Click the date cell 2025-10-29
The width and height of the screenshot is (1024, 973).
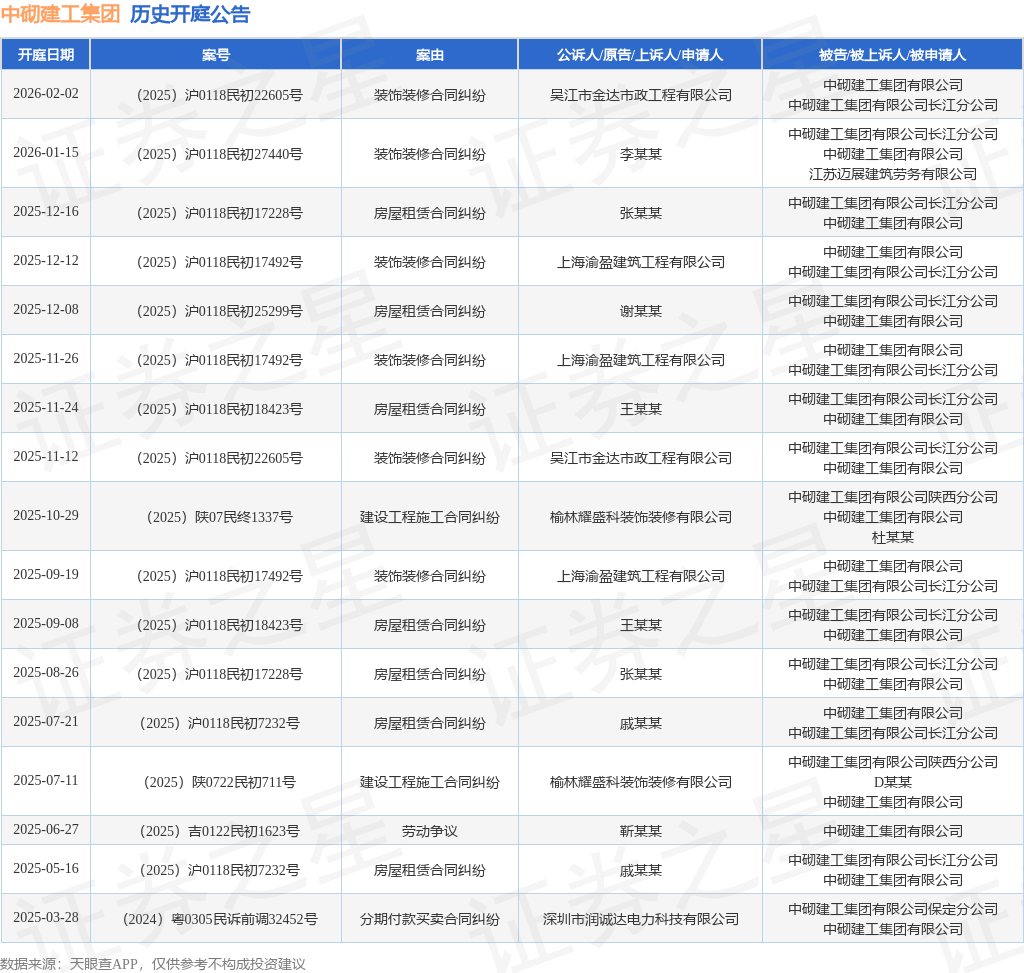[46, 515]
